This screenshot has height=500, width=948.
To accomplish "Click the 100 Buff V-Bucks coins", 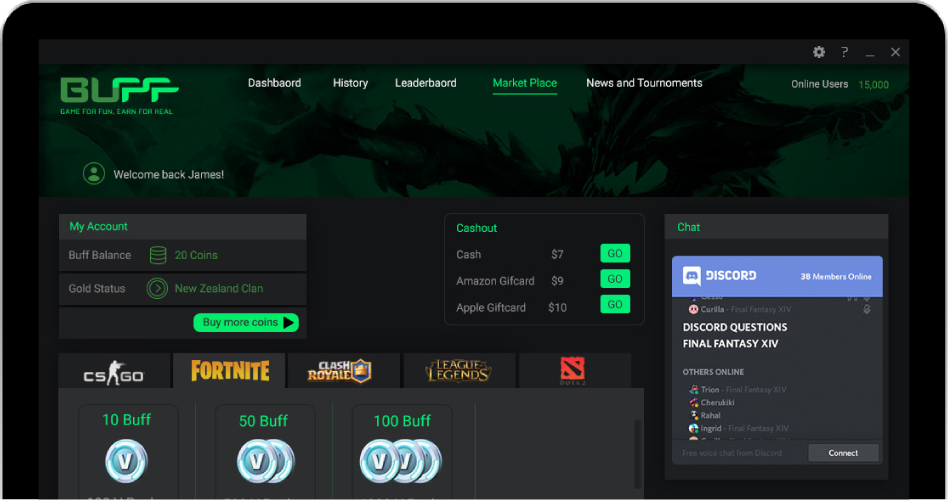I will (401, 461).
